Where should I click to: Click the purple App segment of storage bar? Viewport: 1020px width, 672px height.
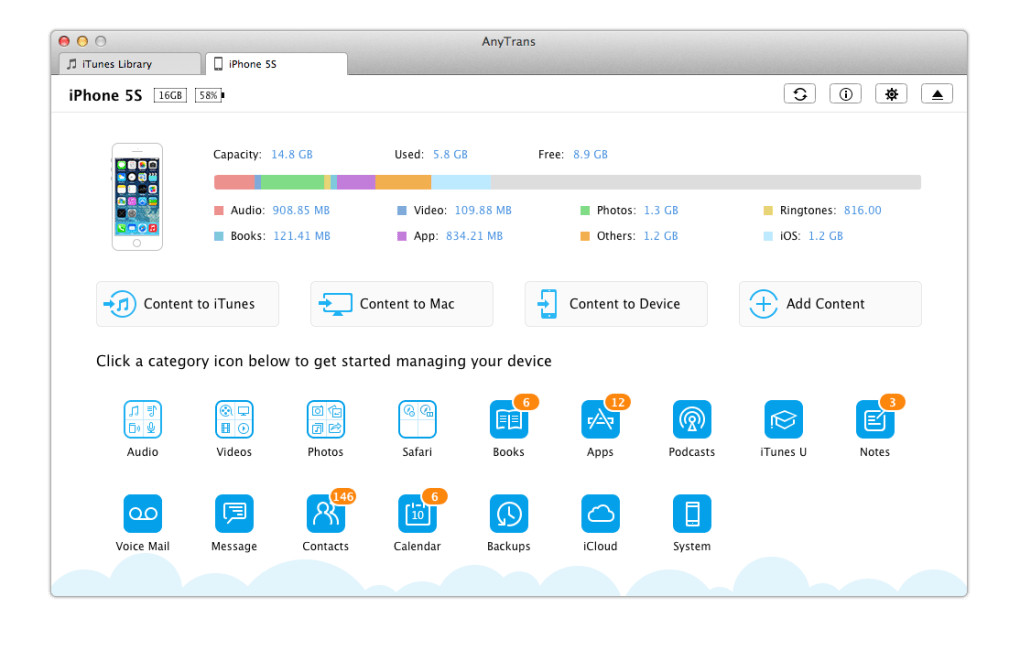356,182
